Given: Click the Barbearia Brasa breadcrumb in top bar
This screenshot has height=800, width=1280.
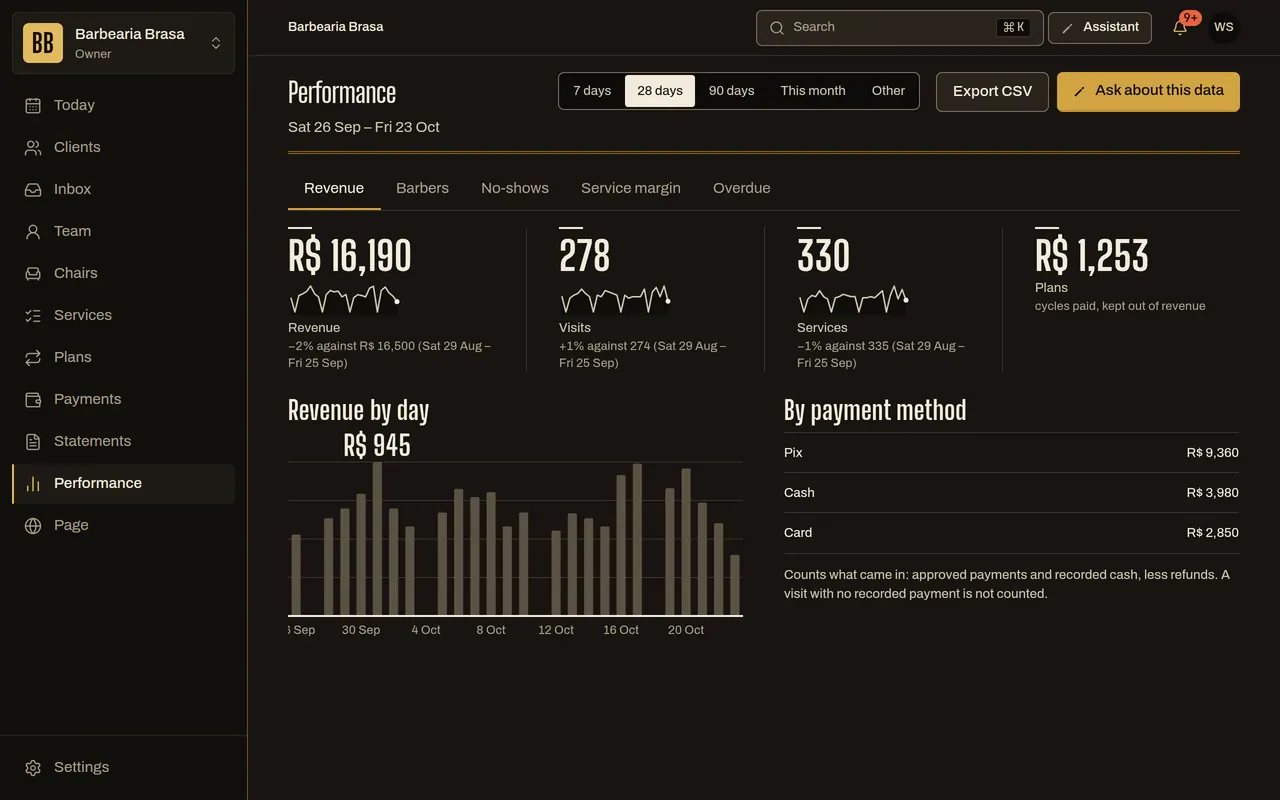Looking at the screenshot, I should pyautogui.click(x=336, y=27).
